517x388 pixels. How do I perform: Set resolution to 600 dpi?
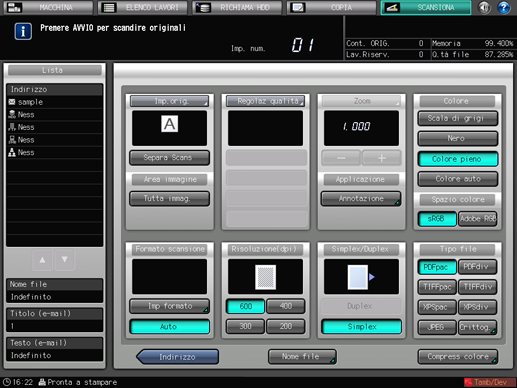tap(245, 306)
